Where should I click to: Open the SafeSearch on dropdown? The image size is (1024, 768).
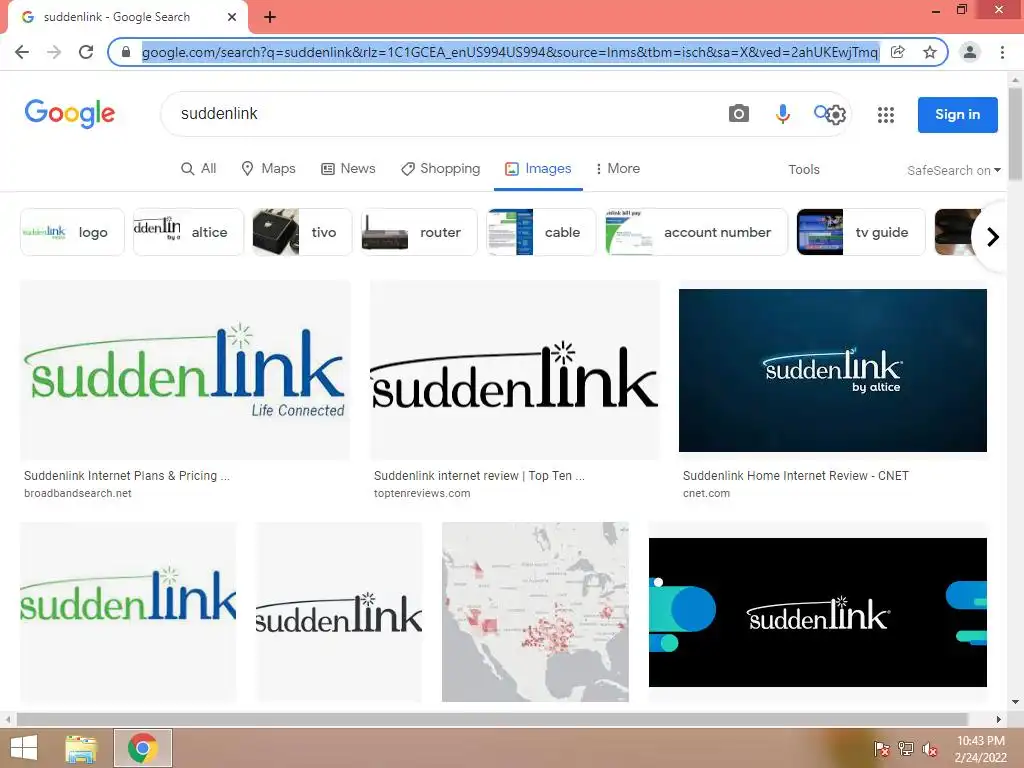tap(953, 170)
